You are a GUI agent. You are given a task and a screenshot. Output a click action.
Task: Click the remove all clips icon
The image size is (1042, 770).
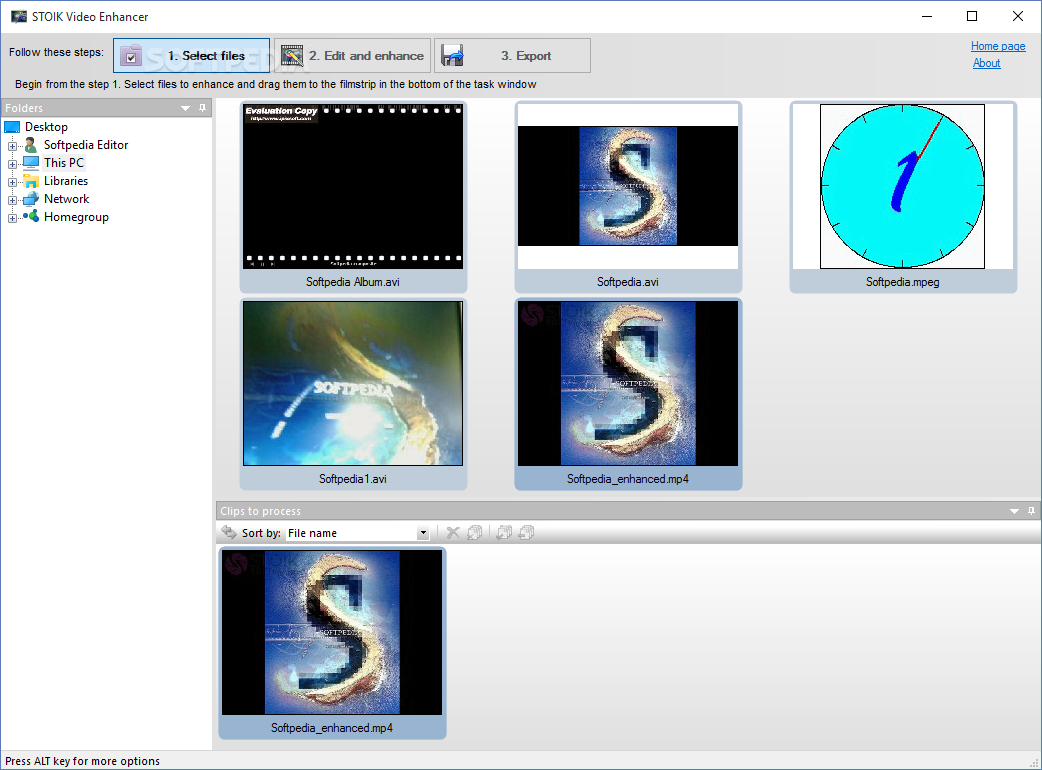474,532
